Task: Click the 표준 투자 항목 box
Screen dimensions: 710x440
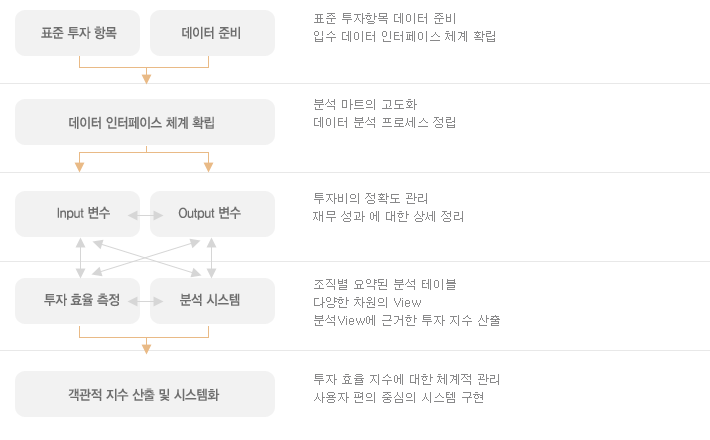Action: [x=77, y=33]
